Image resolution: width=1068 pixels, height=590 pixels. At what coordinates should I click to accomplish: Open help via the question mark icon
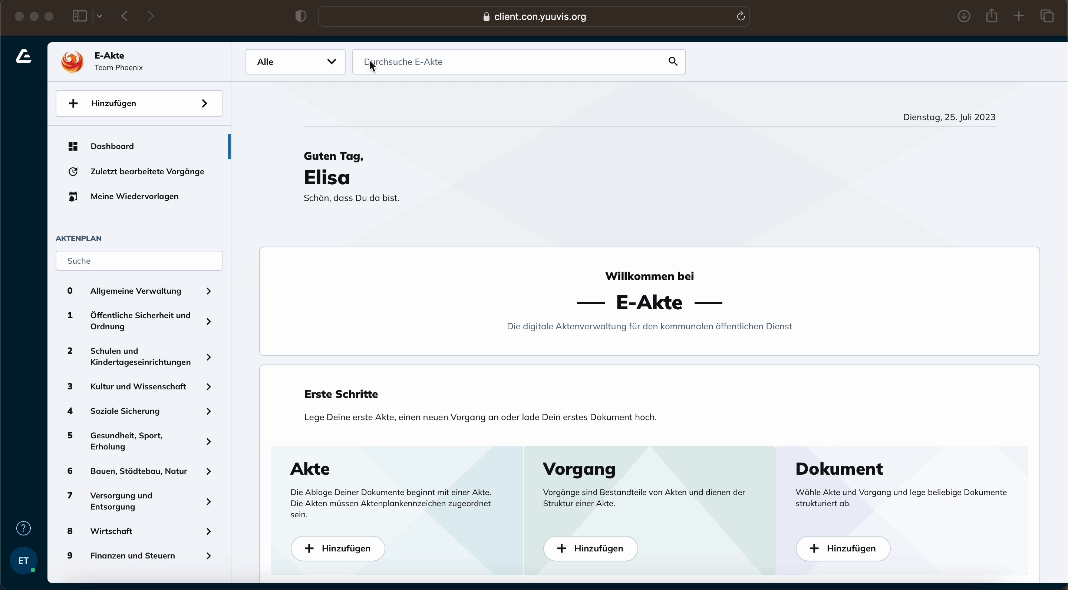click(x=23, y=528)
